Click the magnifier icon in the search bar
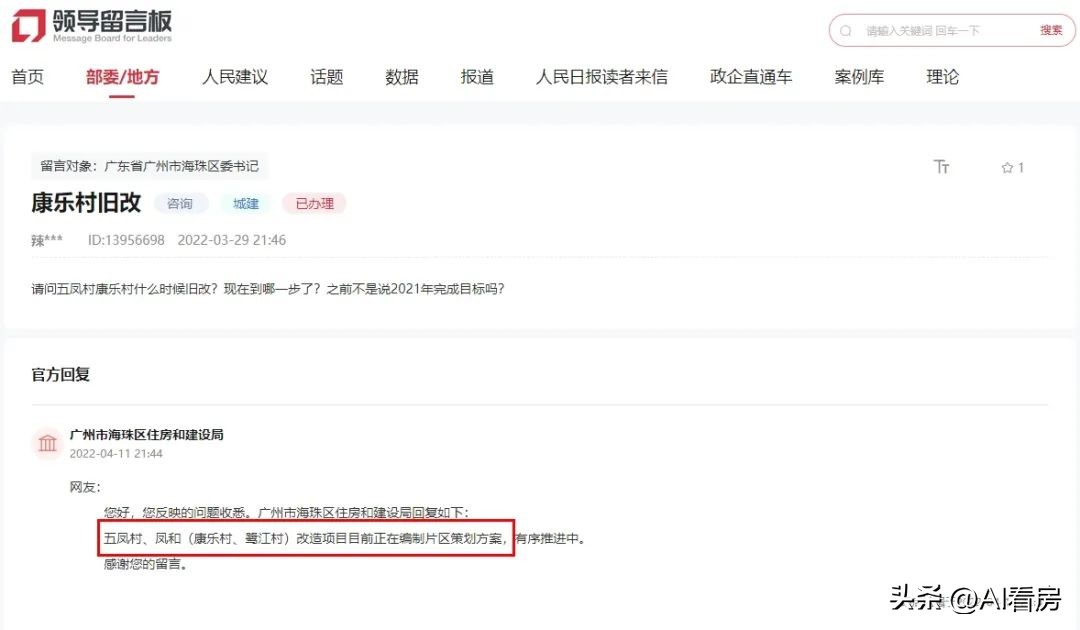1080x630 pixels. [x=849, y=31]
